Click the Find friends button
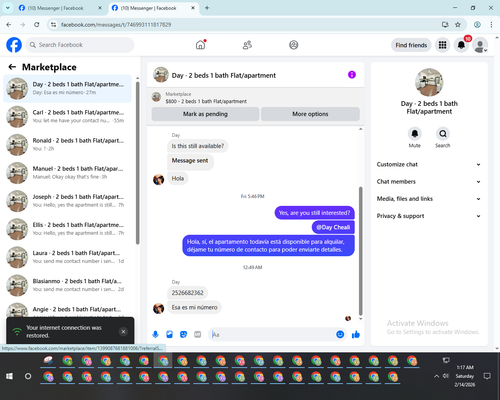500x400 pixels. coord(411,45)
